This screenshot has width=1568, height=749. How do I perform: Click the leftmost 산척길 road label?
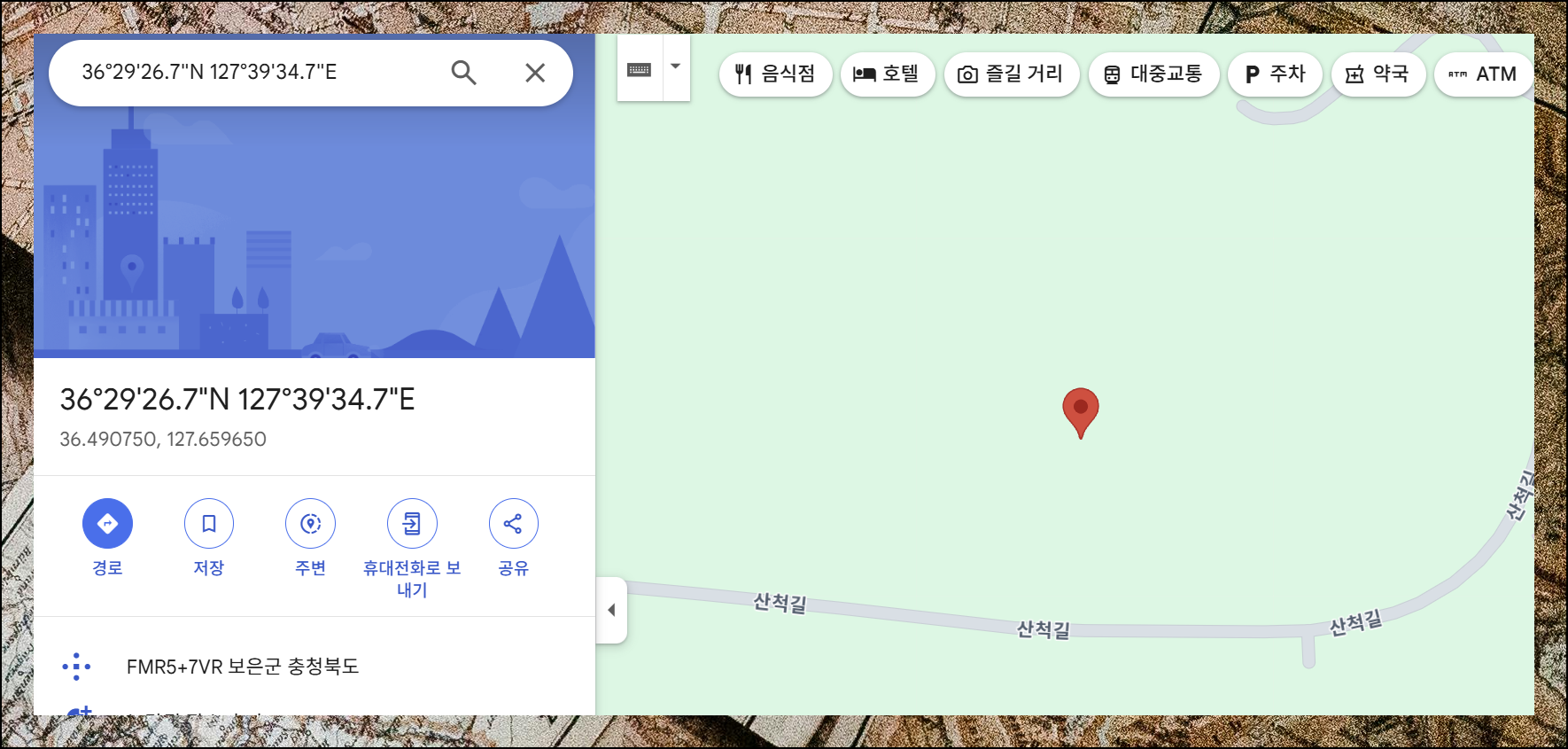click(x=780, y=604)
